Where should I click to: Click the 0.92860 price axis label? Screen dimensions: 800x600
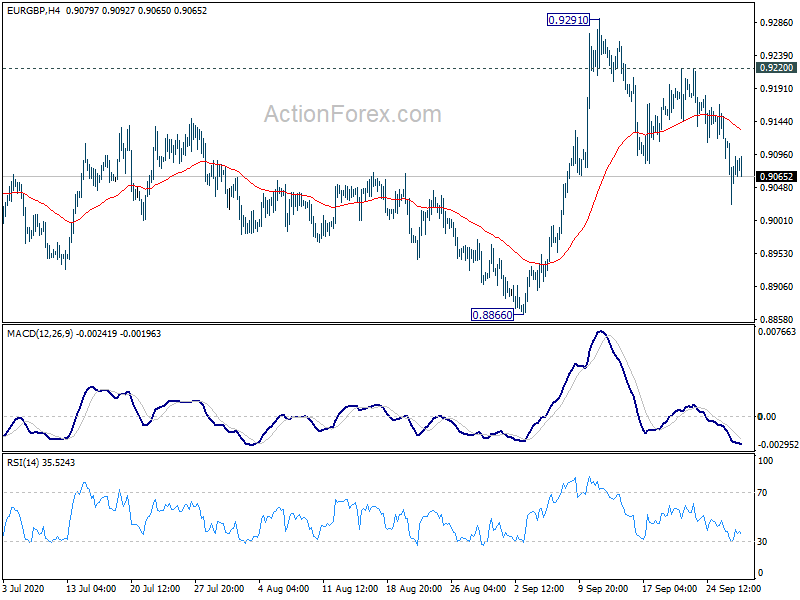pos(777,22)
